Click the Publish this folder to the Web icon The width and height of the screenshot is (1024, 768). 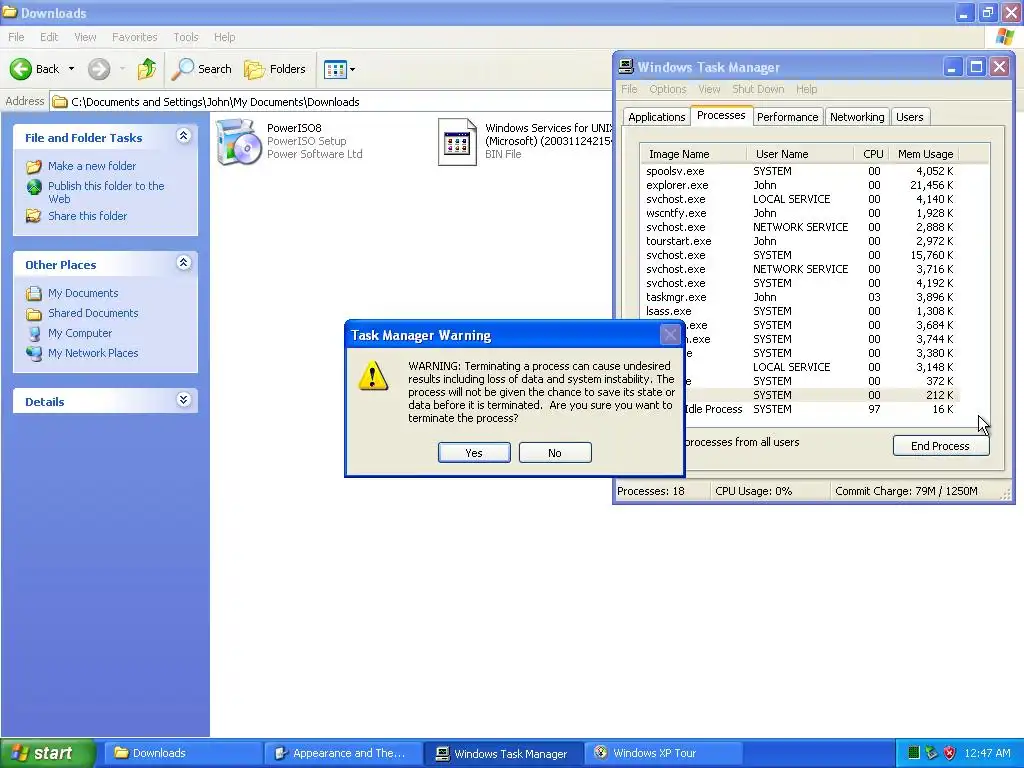34,187
